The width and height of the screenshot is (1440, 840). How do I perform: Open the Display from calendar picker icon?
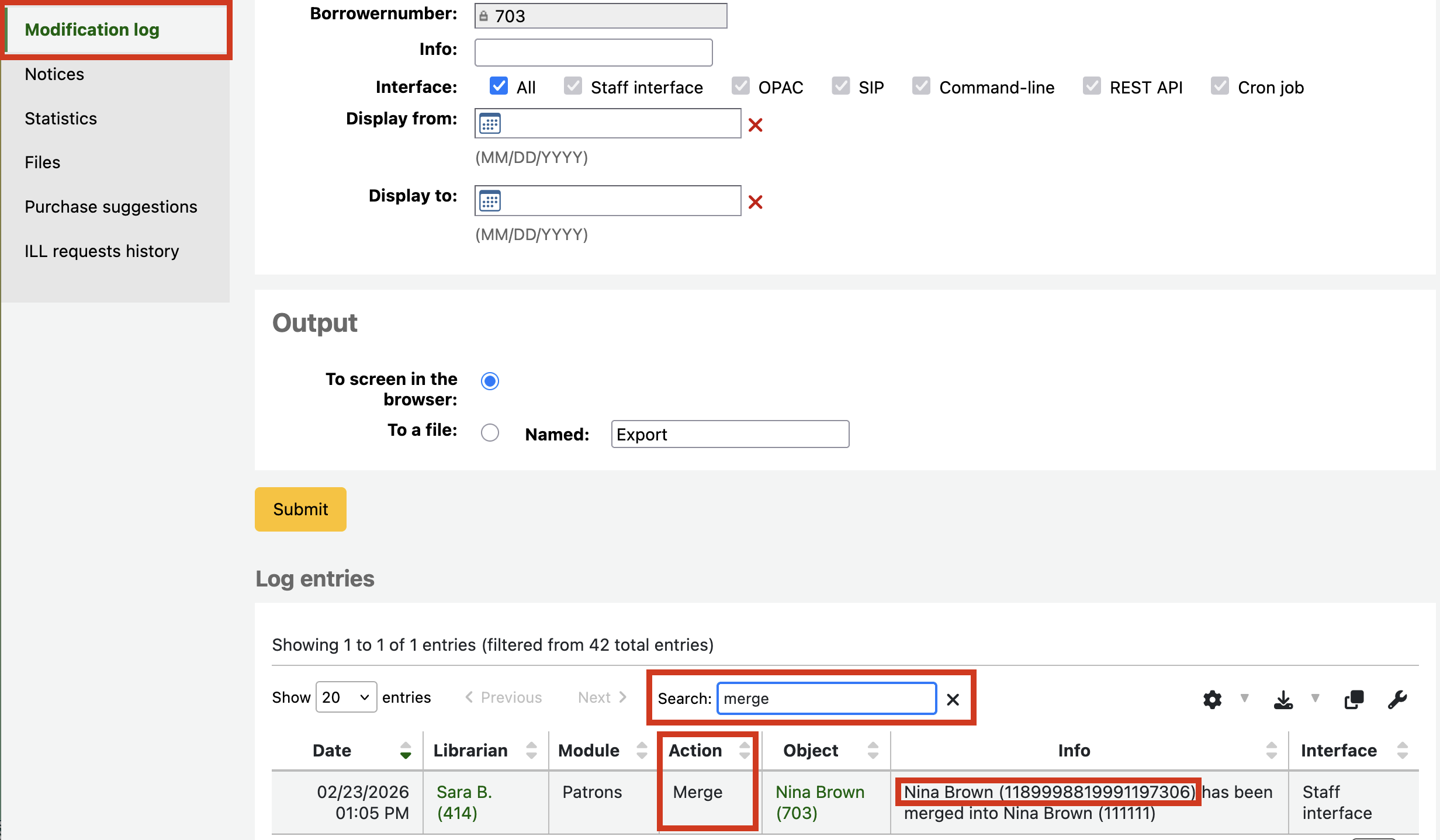point(490,124)
